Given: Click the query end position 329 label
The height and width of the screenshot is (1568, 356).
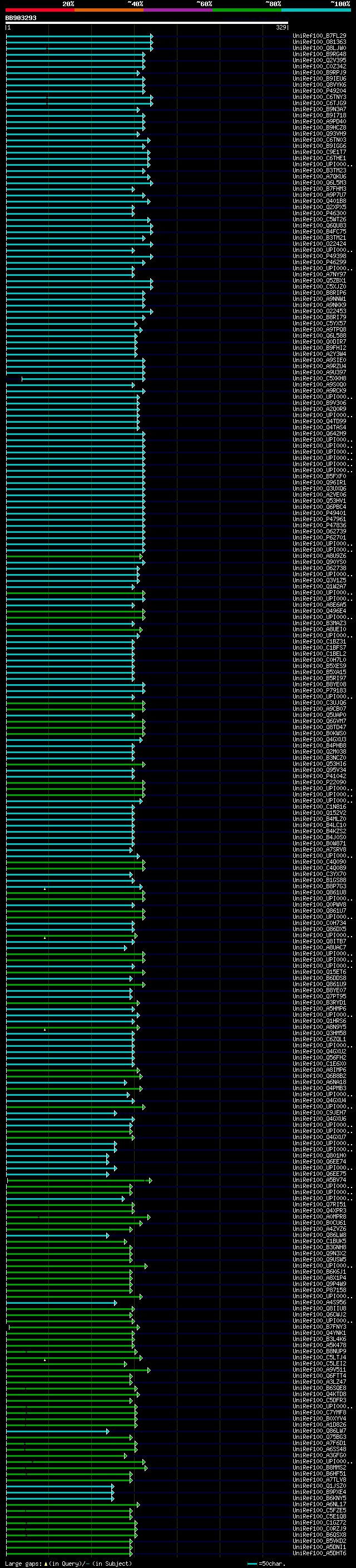Looking at the screenshot, I should pos(280,27).
